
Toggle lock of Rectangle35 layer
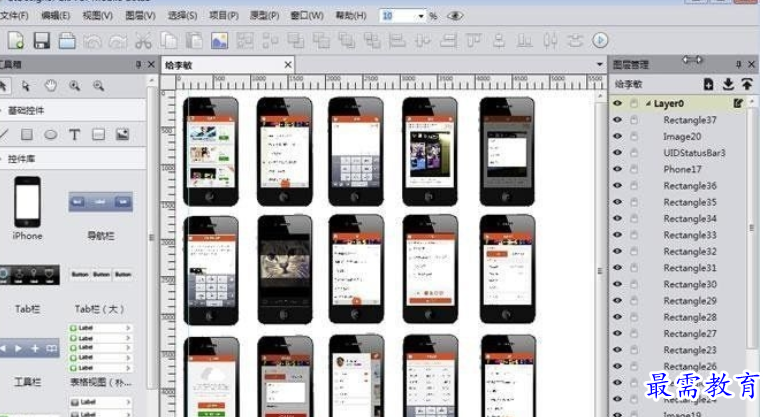click(x=634, y=202)
